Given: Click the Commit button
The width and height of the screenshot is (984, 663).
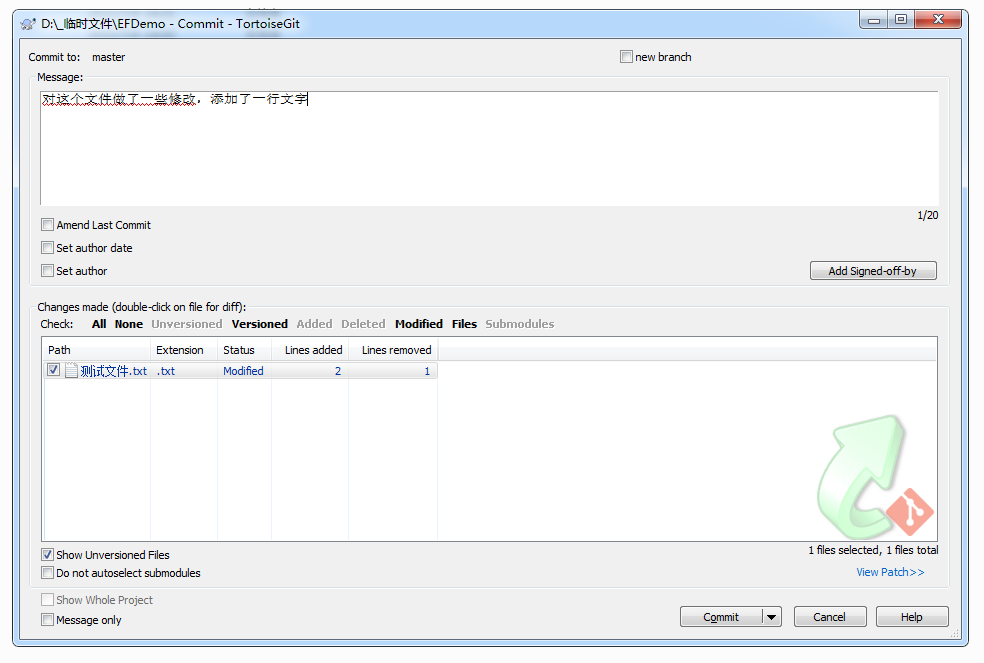Looking at the screenshot, I should pyautogui.click(x=721, y=617).
